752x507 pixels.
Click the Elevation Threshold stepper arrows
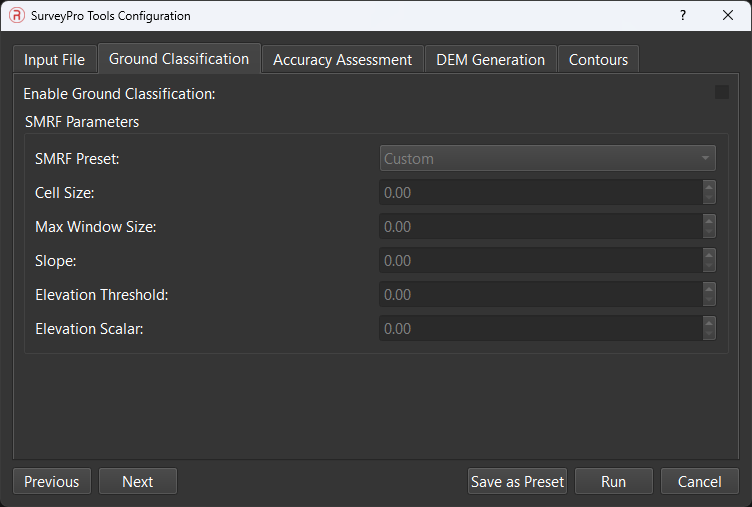[709, 295]
